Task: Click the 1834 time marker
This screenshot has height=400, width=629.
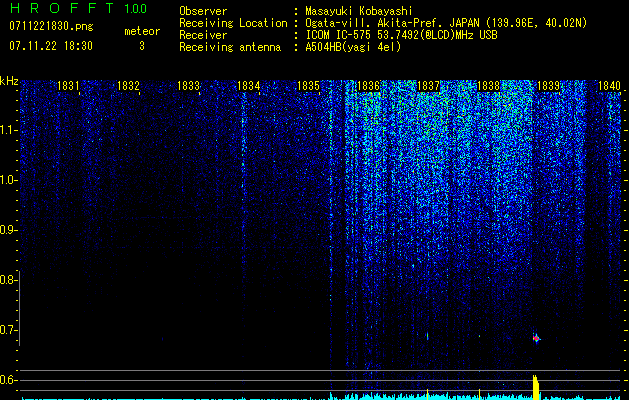Action: pyautogui.click(x=248, y=85)
